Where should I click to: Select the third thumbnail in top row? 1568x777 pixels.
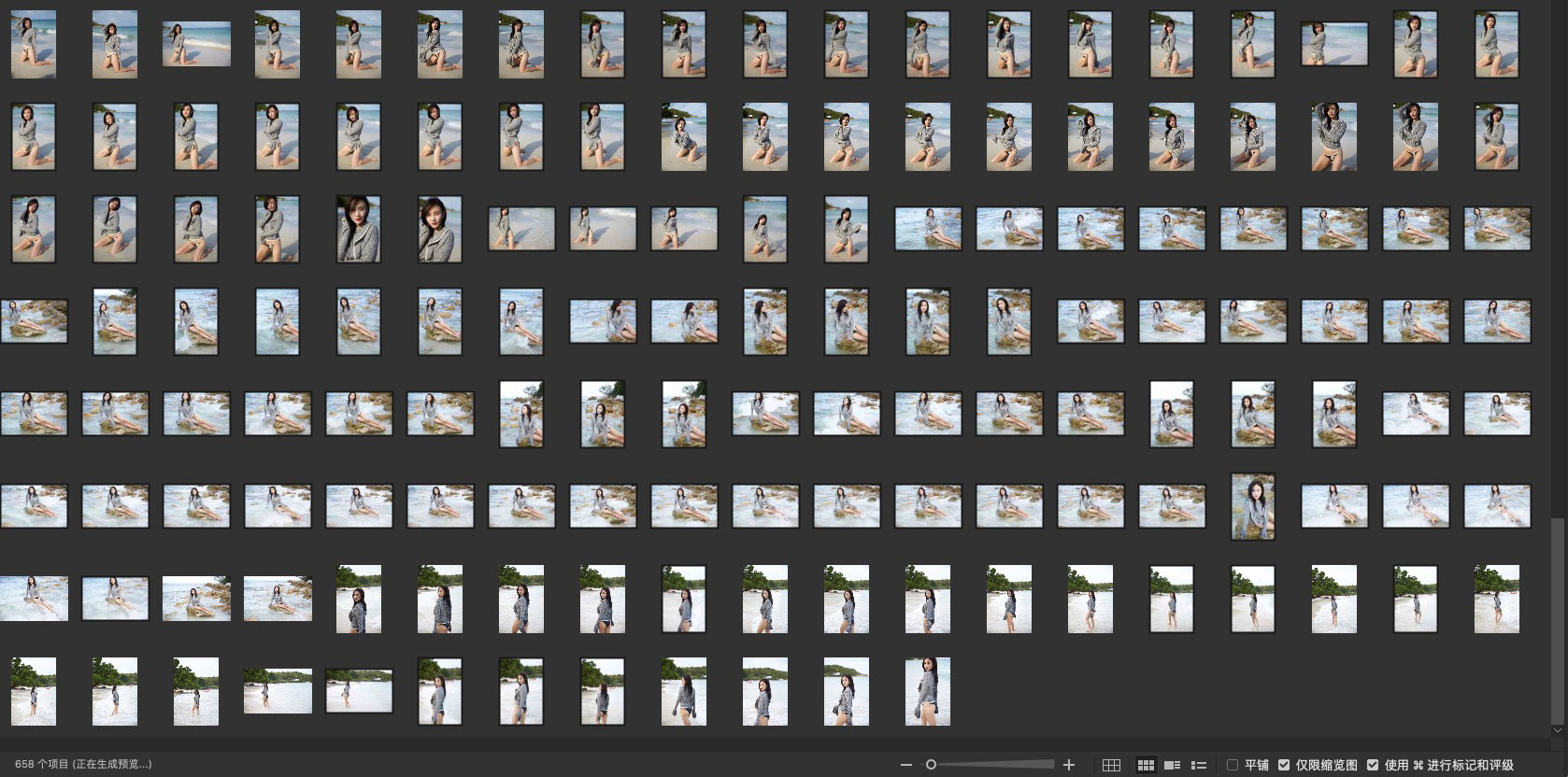point(196,44)
